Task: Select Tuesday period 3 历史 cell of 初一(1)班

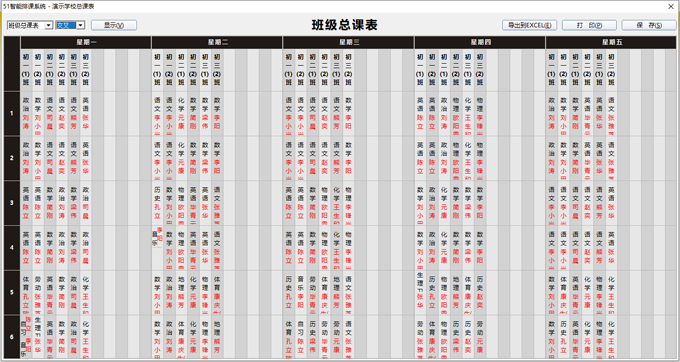Action: (157, 203)
